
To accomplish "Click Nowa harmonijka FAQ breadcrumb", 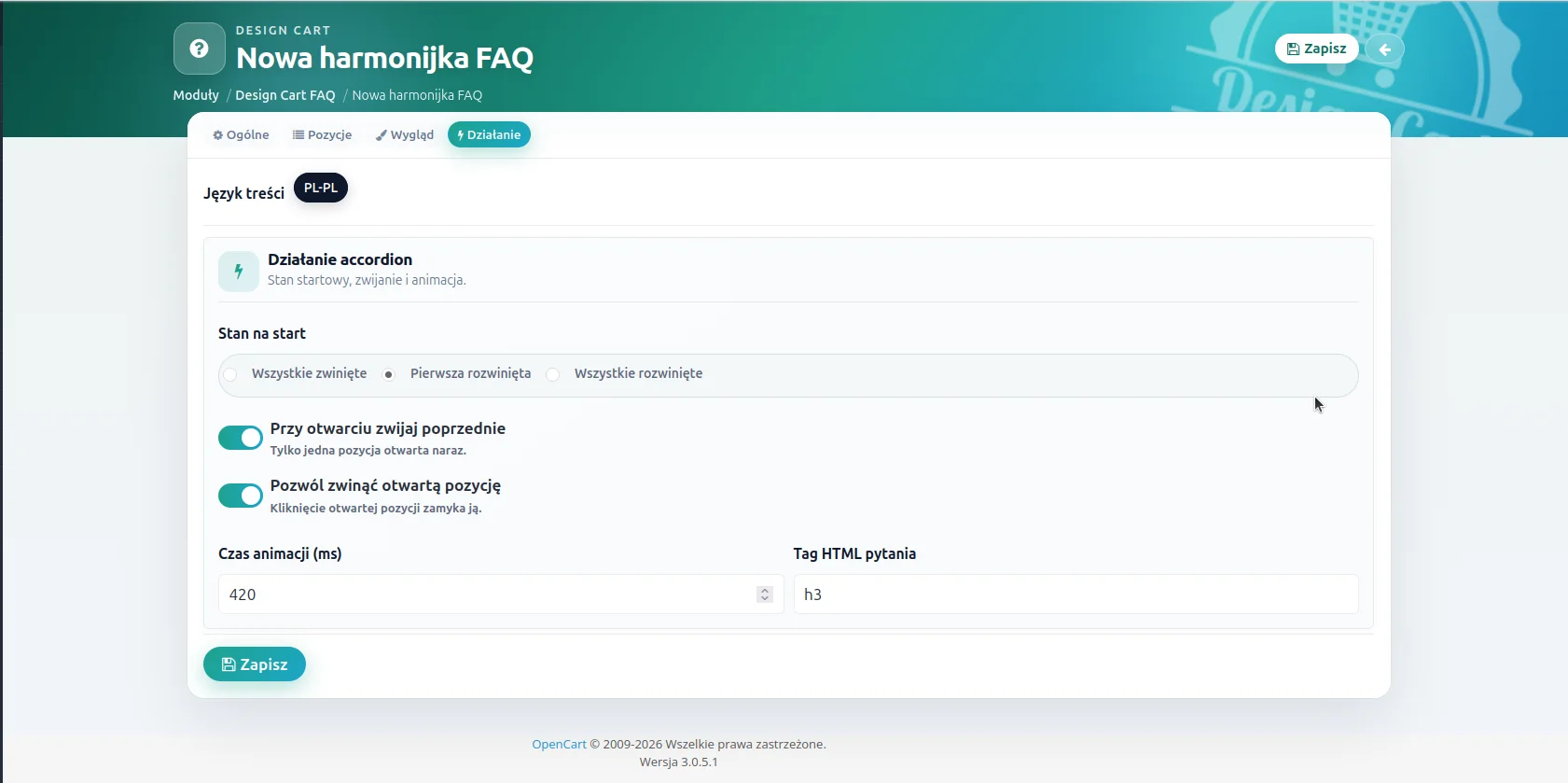I will [417, 95].
